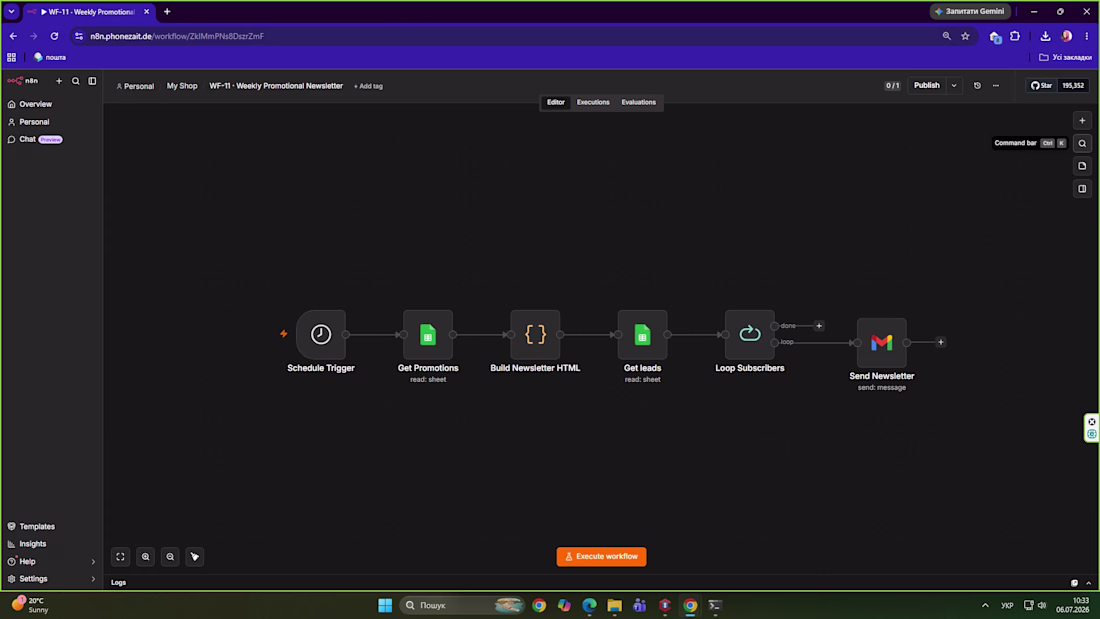Open the Loop Subscribers node
The height and width of the screenshot is (619, 1100).
[750, 334]
